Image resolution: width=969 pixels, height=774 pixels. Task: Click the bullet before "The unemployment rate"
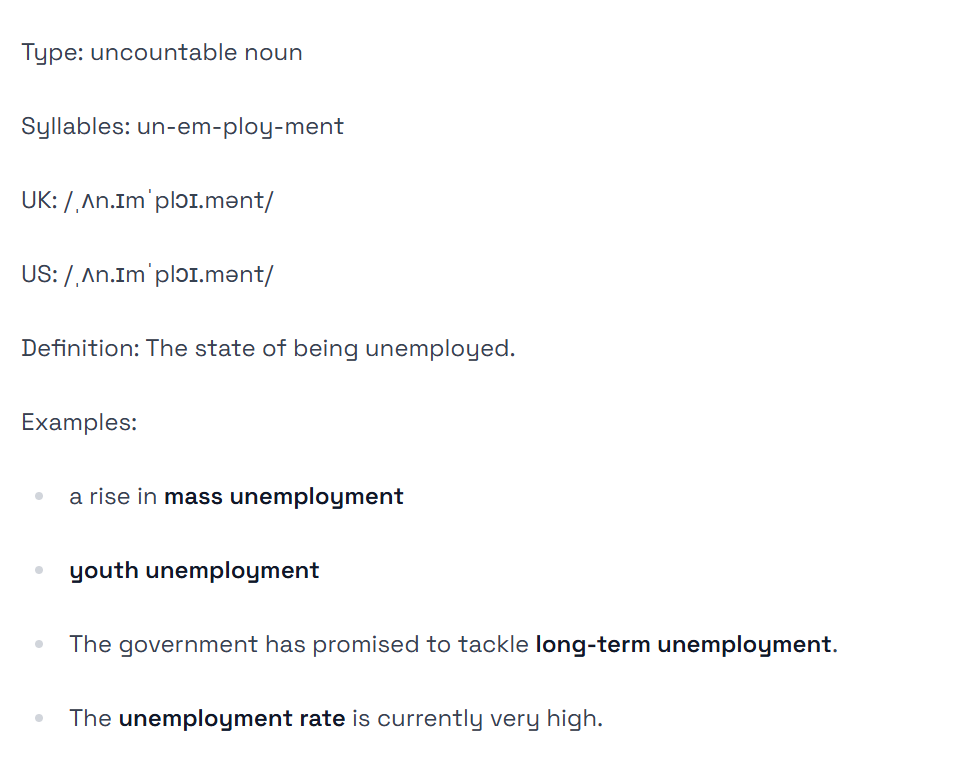[39, 719]
